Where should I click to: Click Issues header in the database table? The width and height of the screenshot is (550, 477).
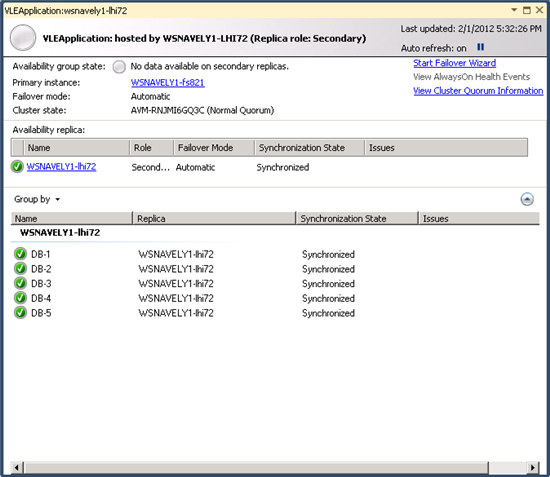coord(479,219)
